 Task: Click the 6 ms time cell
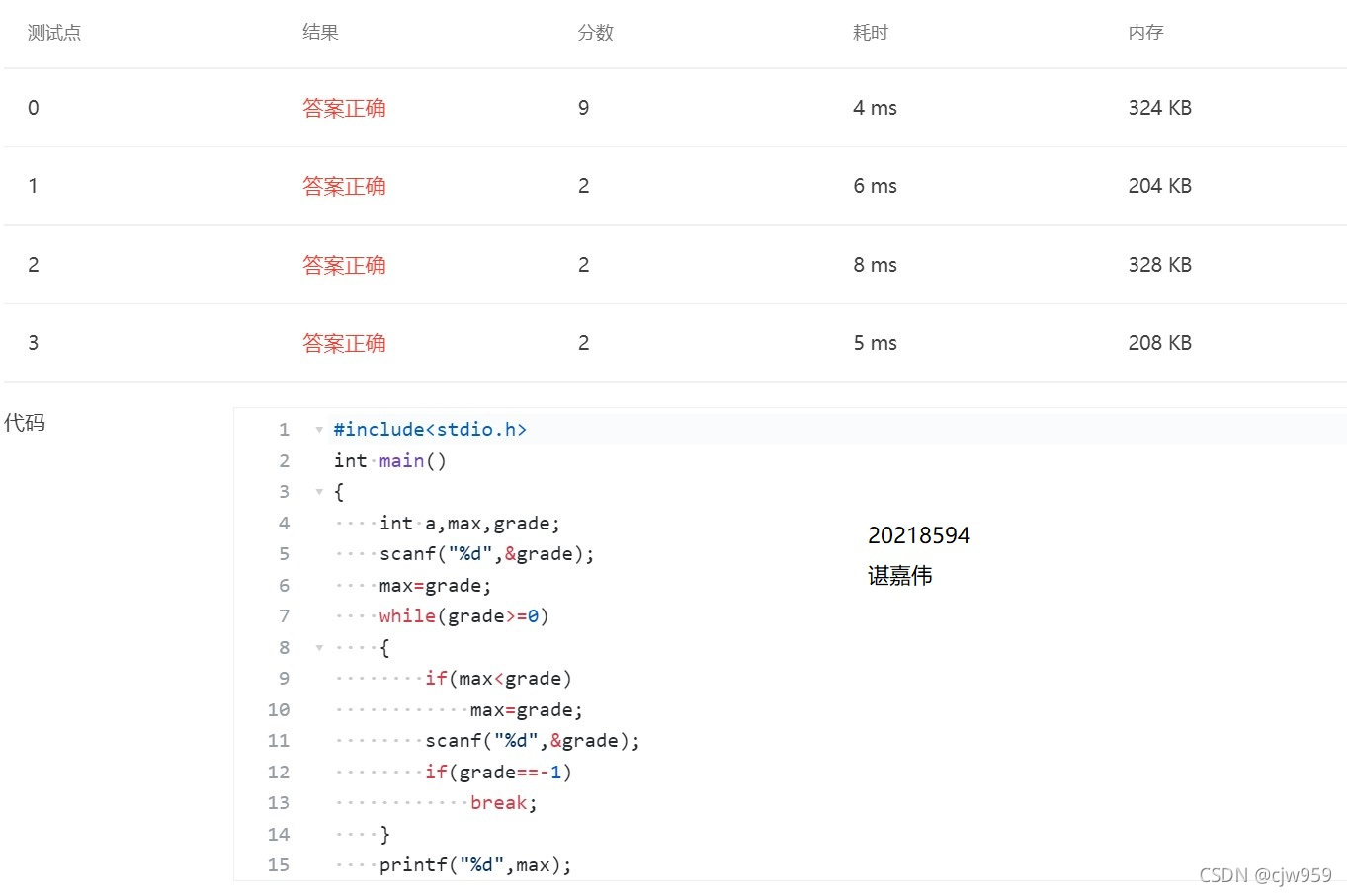tap(875, 186)
